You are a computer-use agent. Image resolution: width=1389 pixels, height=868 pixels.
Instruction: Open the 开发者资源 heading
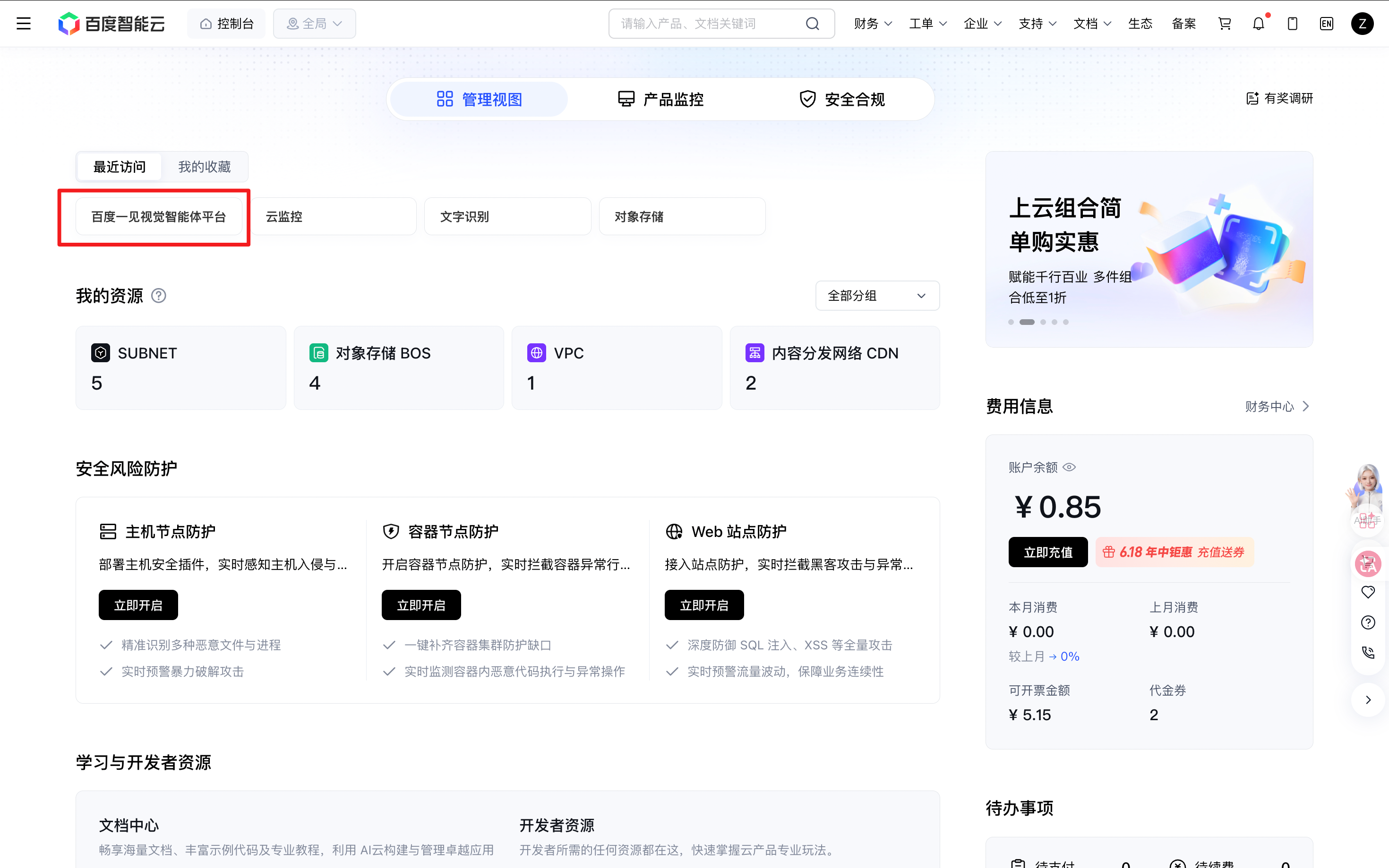pyautogui.click(x=557, y=825)
